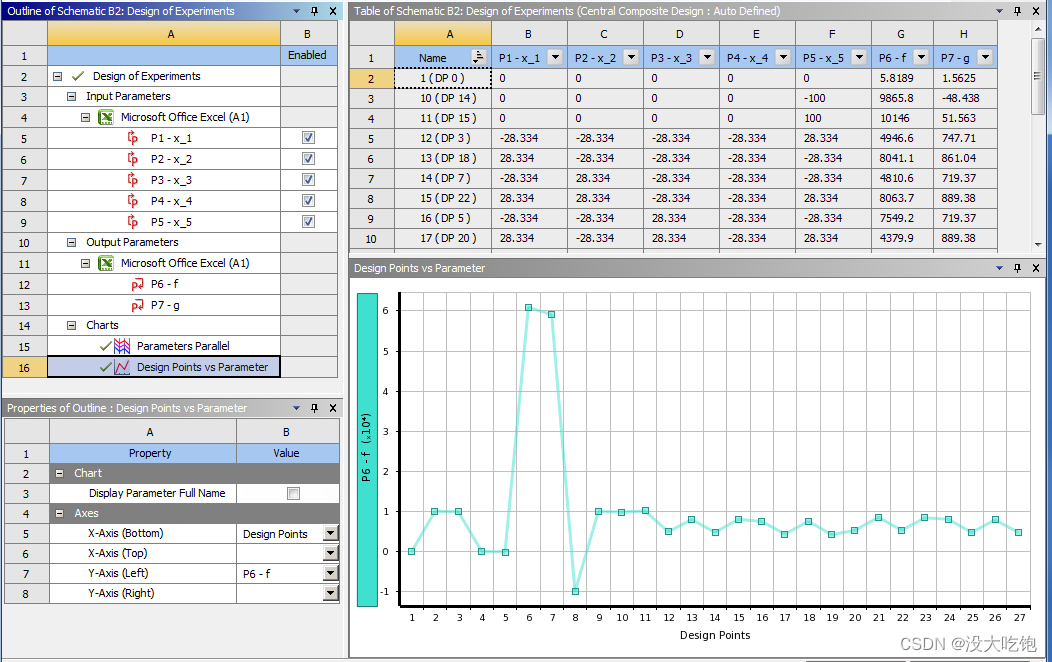1052x662 pixels.
Task: Click the P6 - f output parameter icon
Action: 137,285
